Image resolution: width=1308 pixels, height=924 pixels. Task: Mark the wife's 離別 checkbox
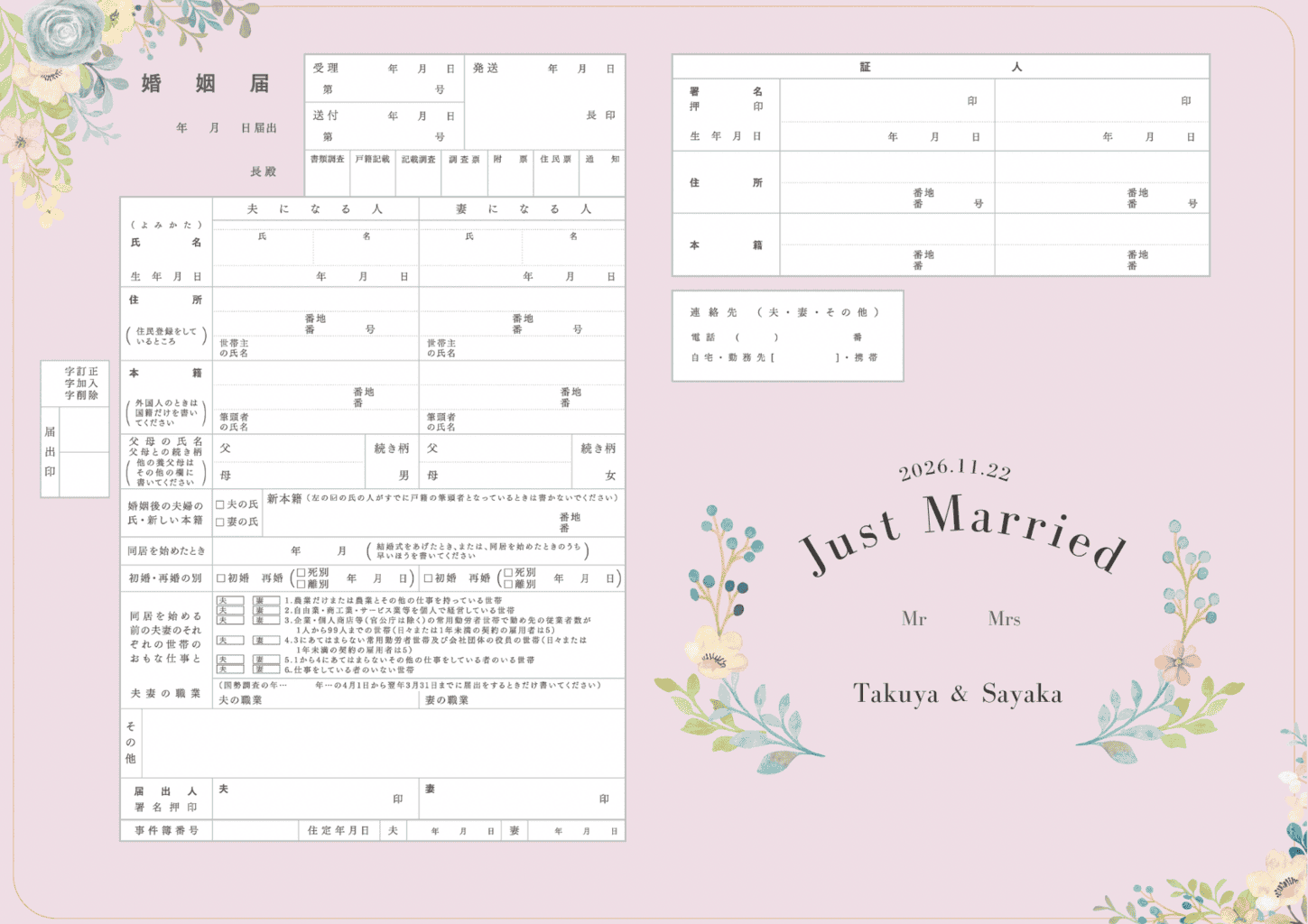[x=508, y=584]
